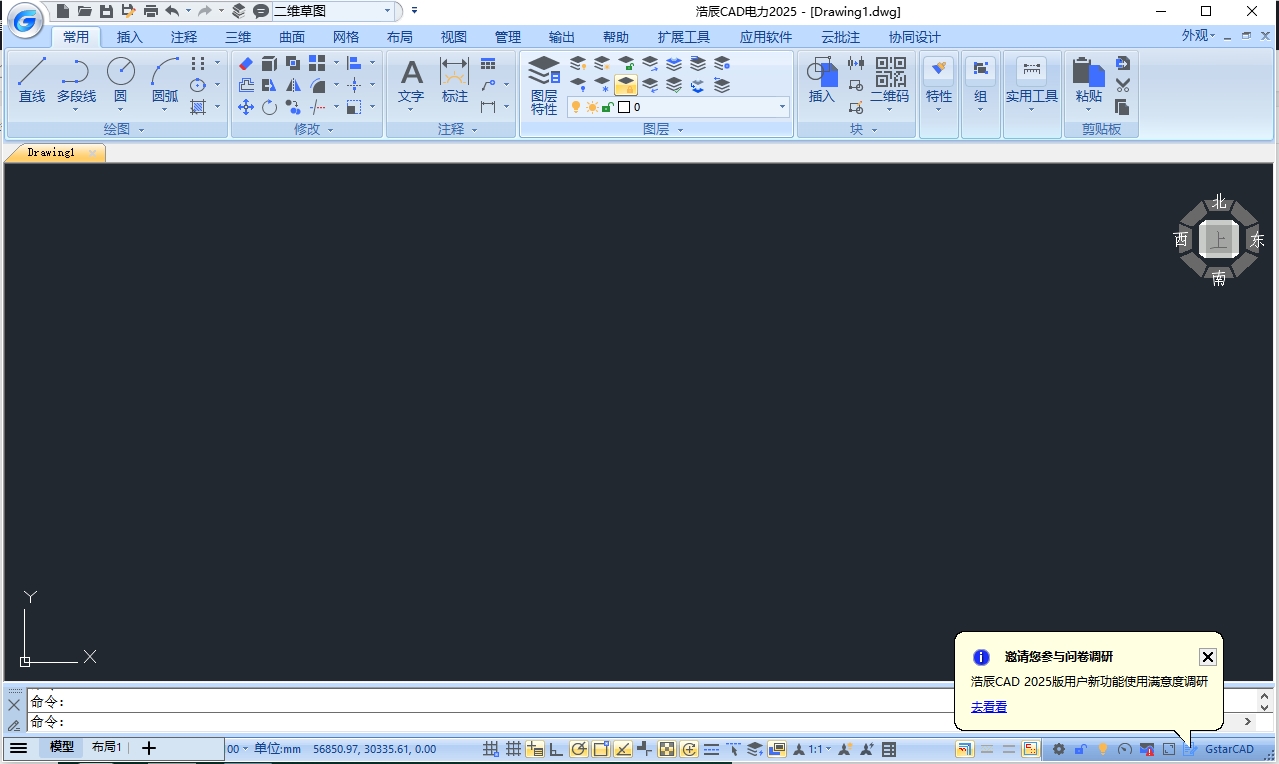Click the Rotate tool in Modify panel
Image resolution: width=1279 pixels, height=764 pixels.
click(270, 107)
